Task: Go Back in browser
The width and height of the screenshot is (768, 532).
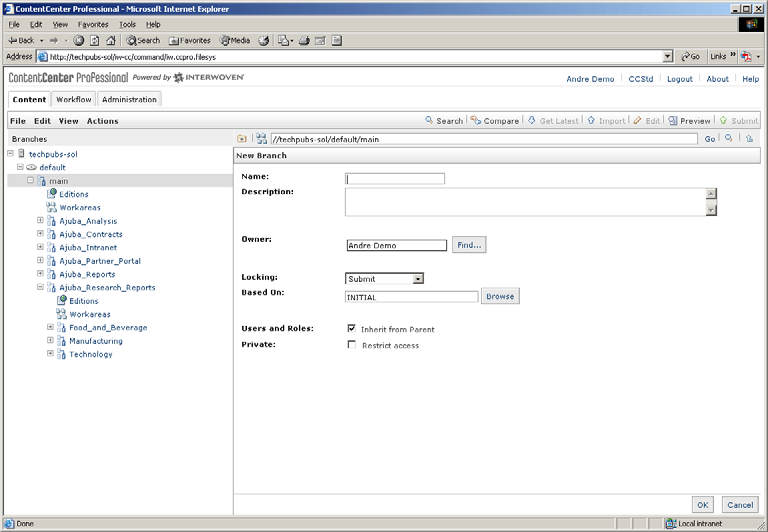Action: tap(22, 41)
